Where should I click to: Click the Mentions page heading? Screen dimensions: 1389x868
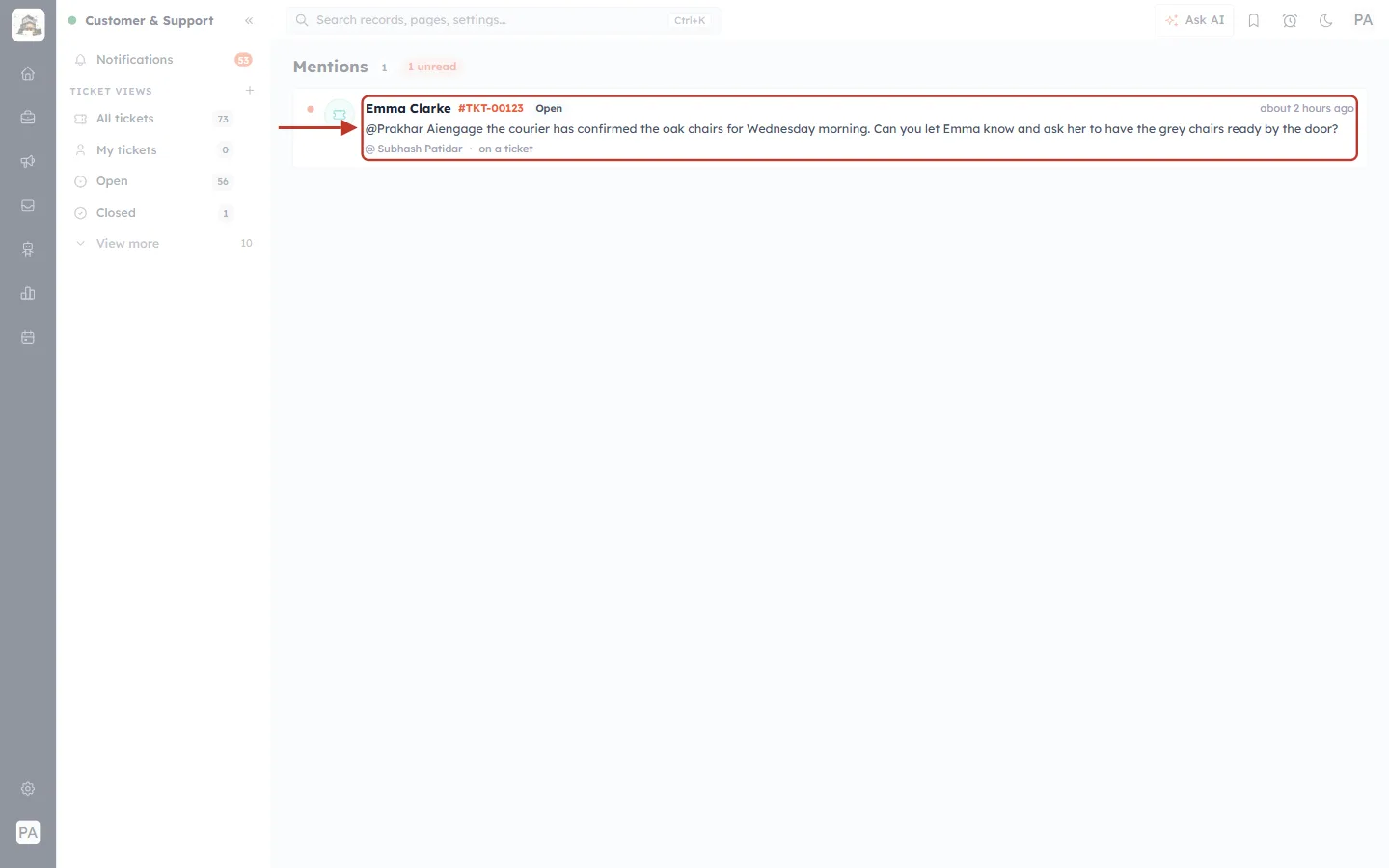coord(331,67)
